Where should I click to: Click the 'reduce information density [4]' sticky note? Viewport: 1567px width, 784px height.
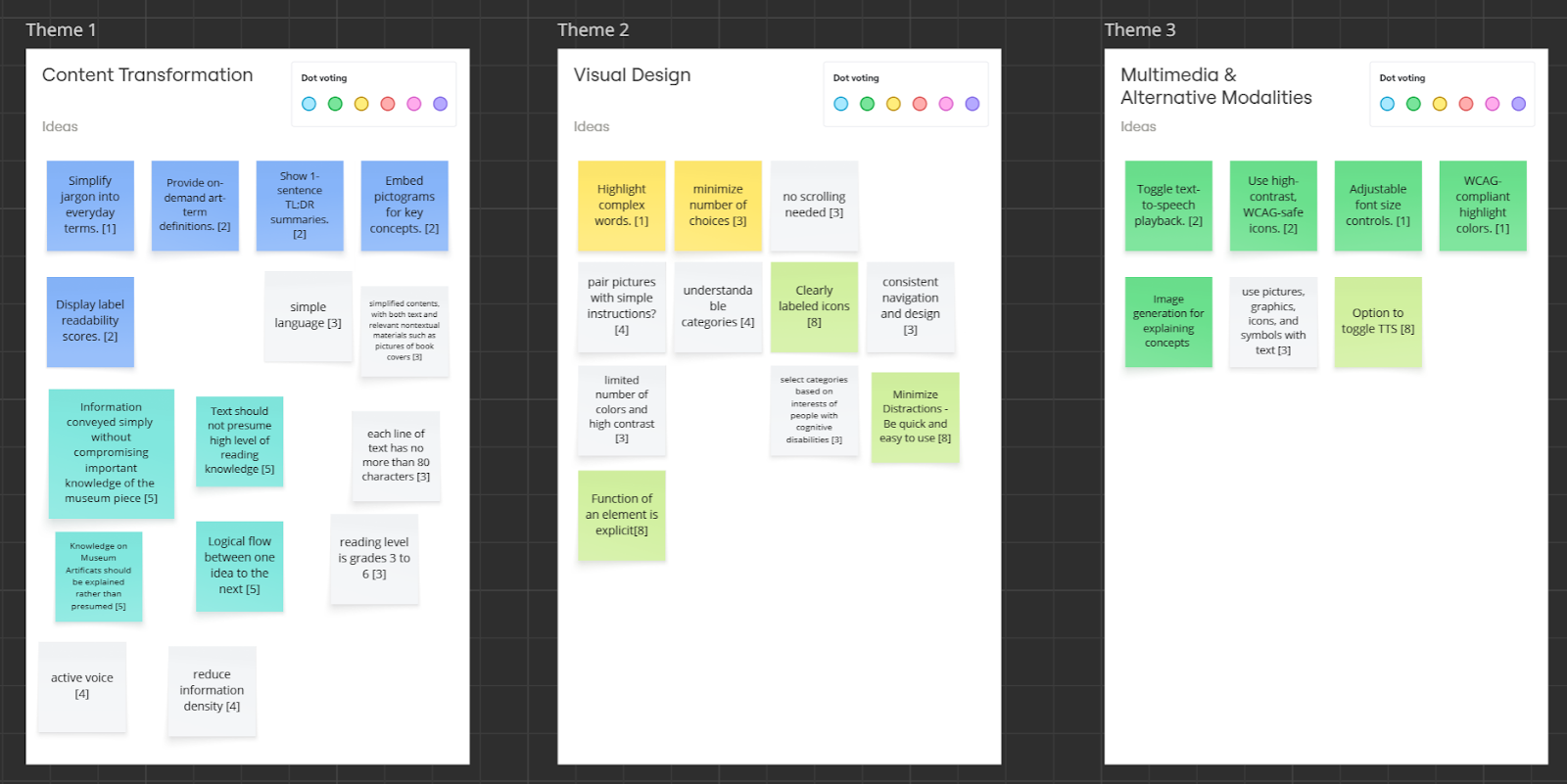tap(212, 691)
